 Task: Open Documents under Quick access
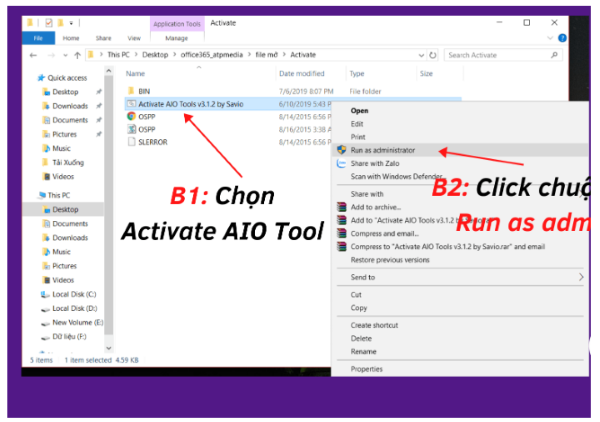coord(70,120)
